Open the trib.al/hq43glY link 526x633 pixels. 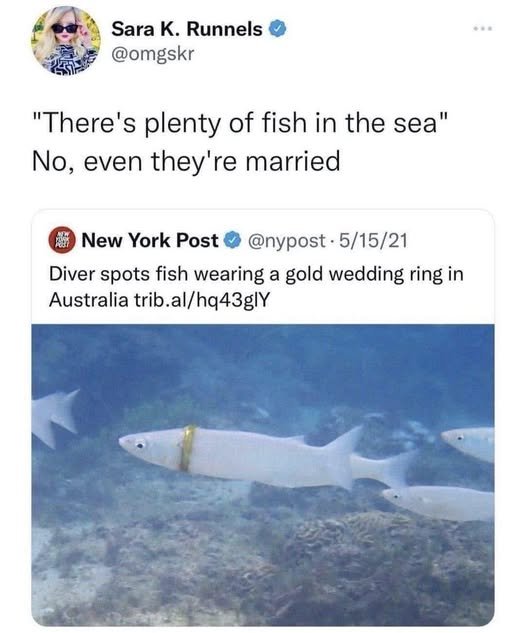point(201,300)
